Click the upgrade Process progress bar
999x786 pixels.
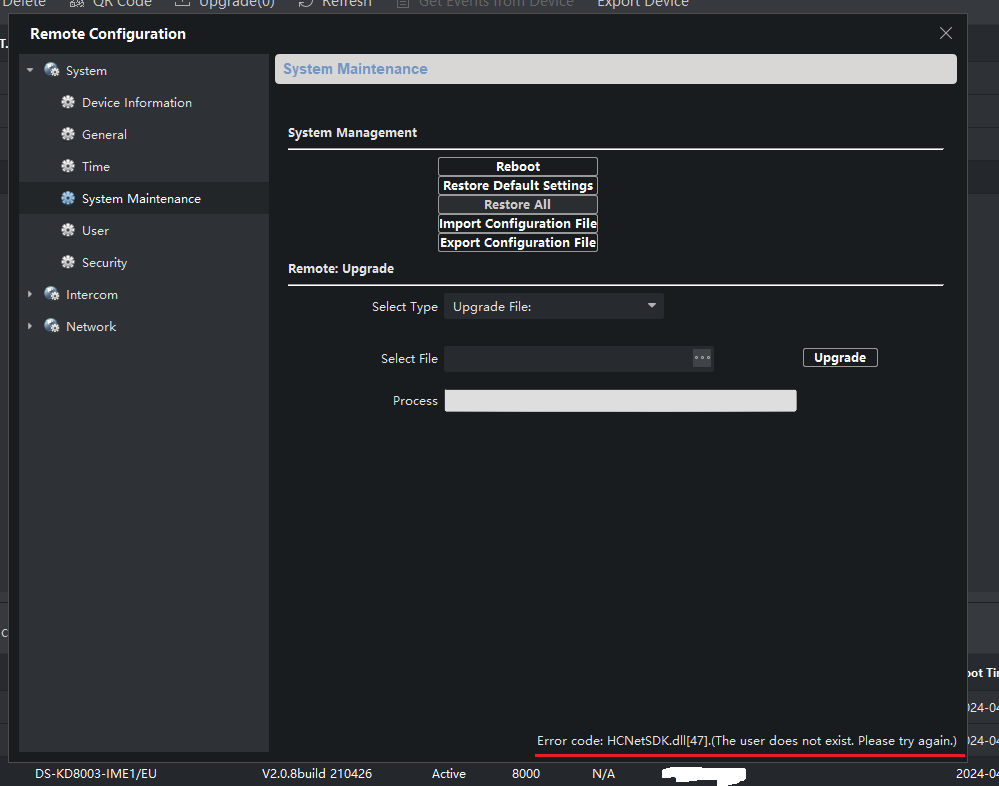[620, 401]
